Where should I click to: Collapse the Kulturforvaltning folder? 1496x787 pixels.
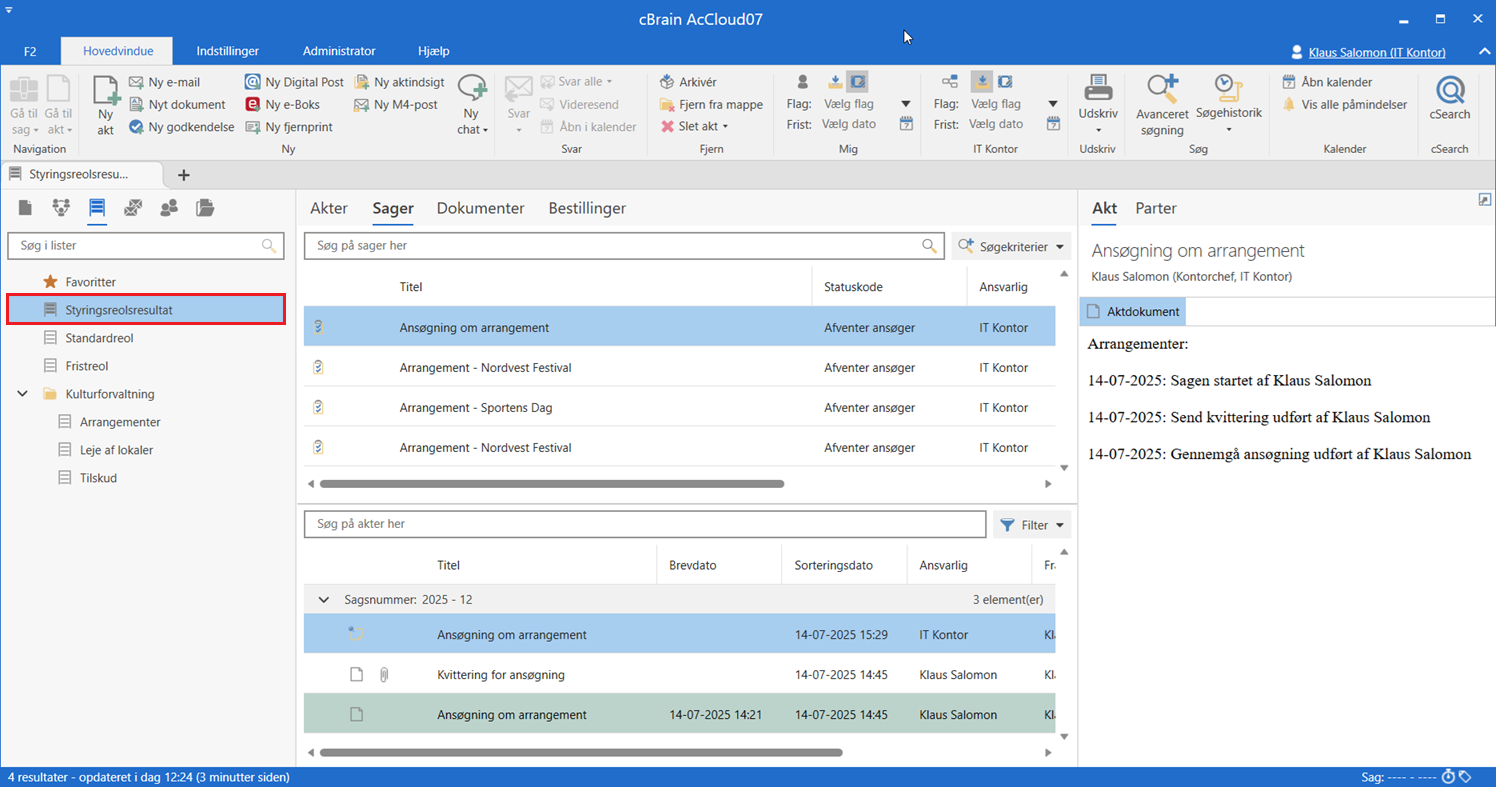pos(23,394)
